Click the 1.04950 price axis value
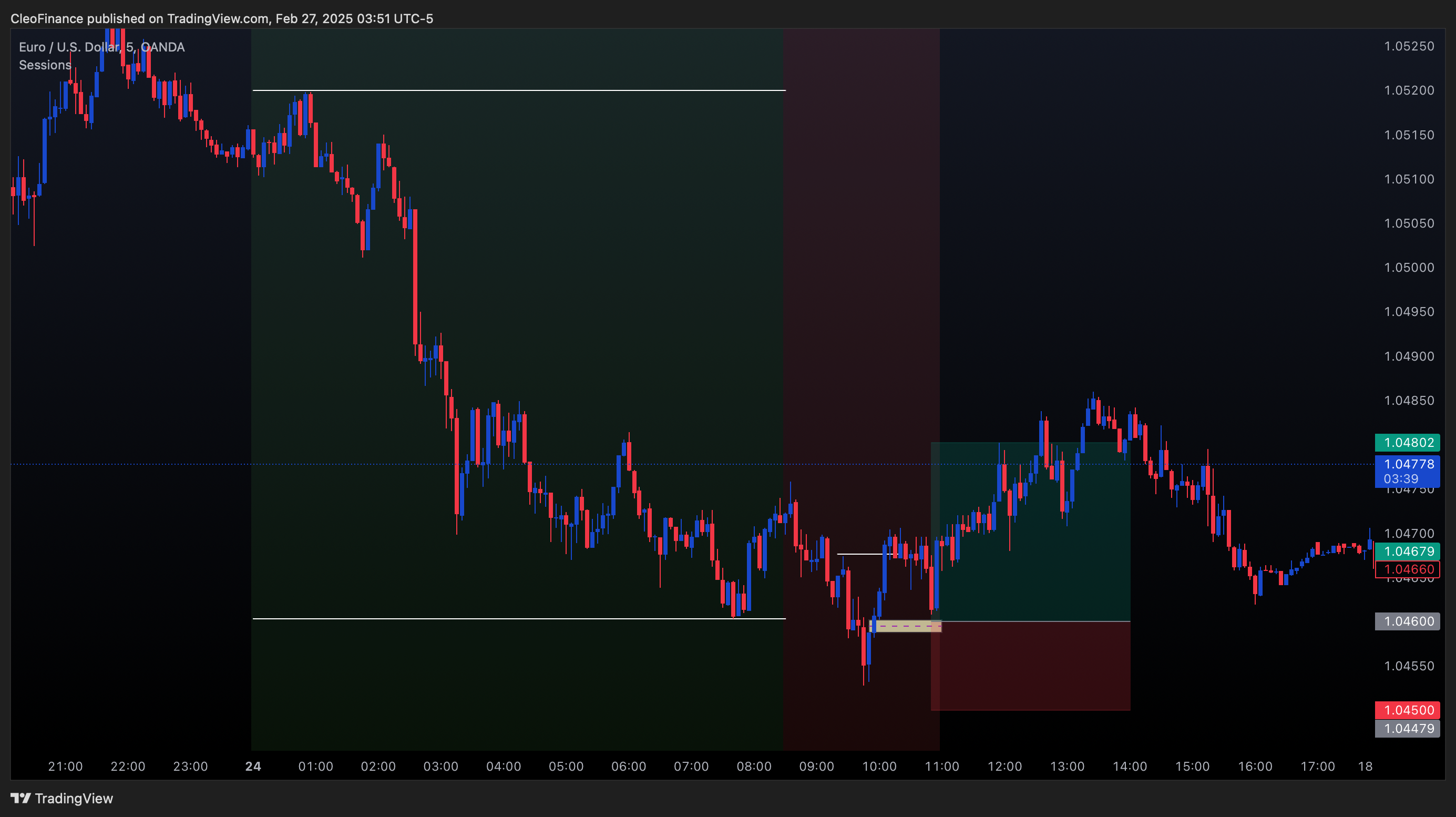1456x817 pixels. [1409, 312]
